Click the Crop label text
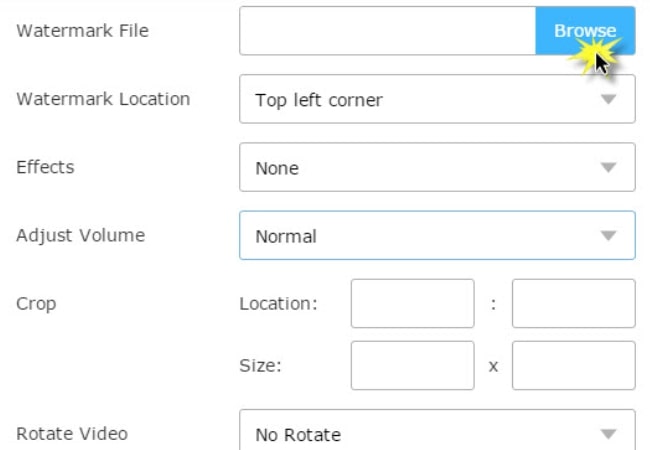Image resolution: width=650 pixels, height=450 pixels. 36,304
